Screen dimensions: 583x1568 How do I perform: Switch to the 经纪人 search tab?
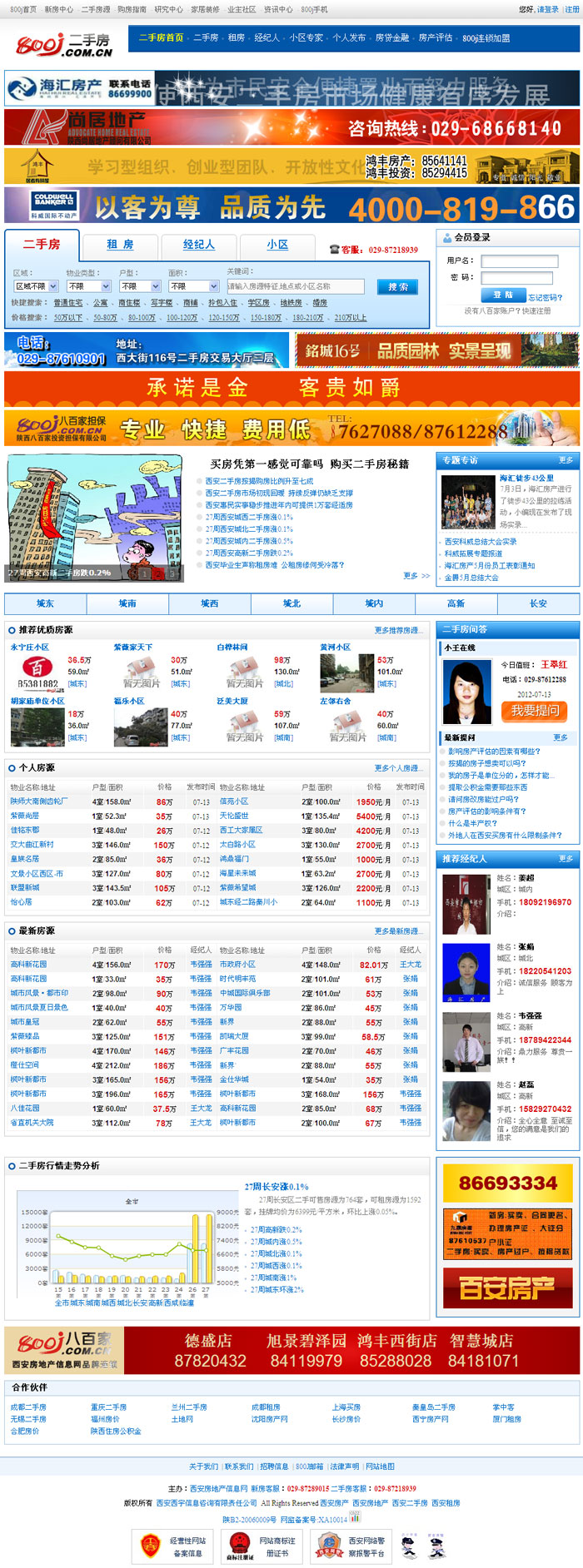pyautogui.click(x=199, y=245)
